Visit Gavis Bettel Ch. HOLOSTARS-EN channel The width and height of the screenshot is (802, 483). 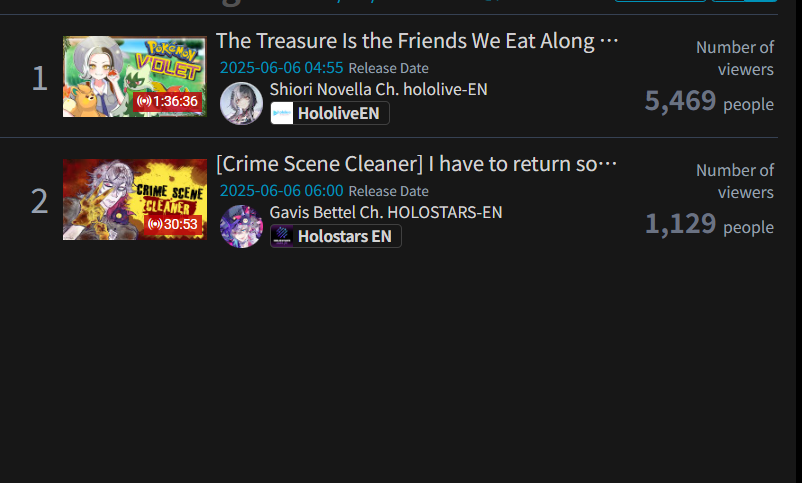[386, 212]
